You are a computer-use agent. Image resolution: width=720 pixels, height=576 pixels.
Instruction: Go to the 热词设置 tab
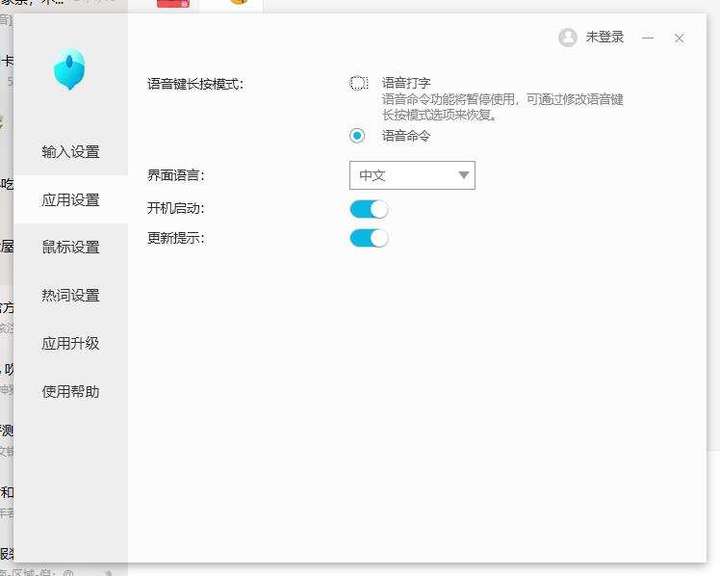71,295
